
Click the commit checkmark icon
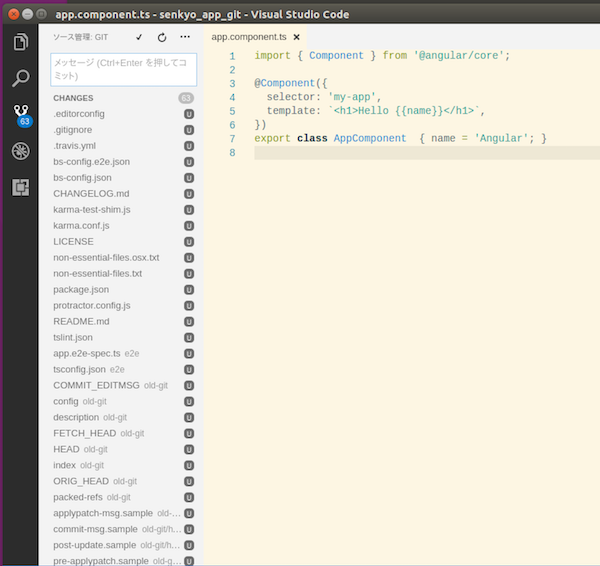pos(139,37)
